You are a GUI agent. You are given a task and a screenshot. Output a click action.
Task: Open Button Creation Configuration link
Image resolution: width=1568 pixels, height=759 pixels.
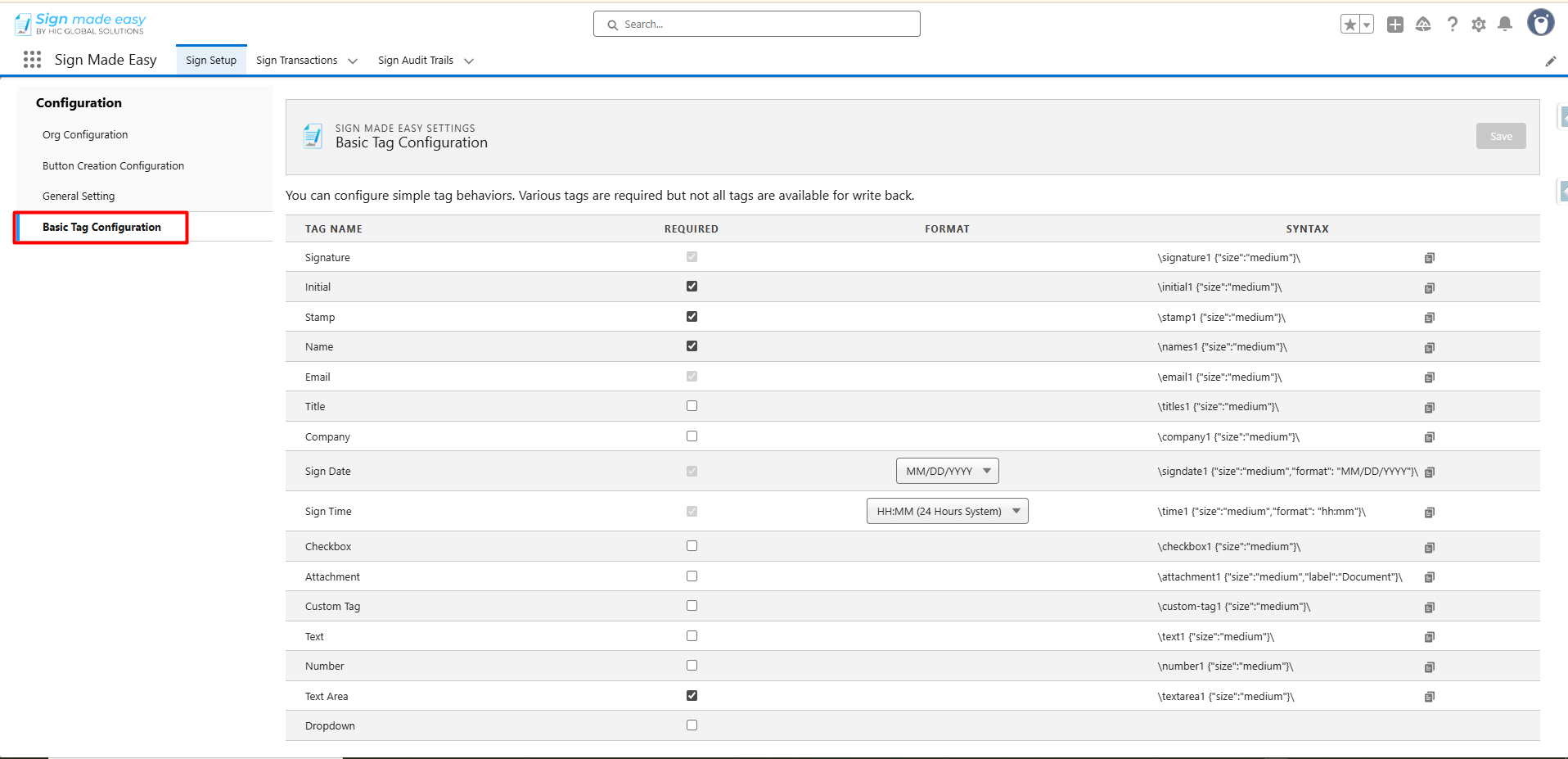(113, 166)
